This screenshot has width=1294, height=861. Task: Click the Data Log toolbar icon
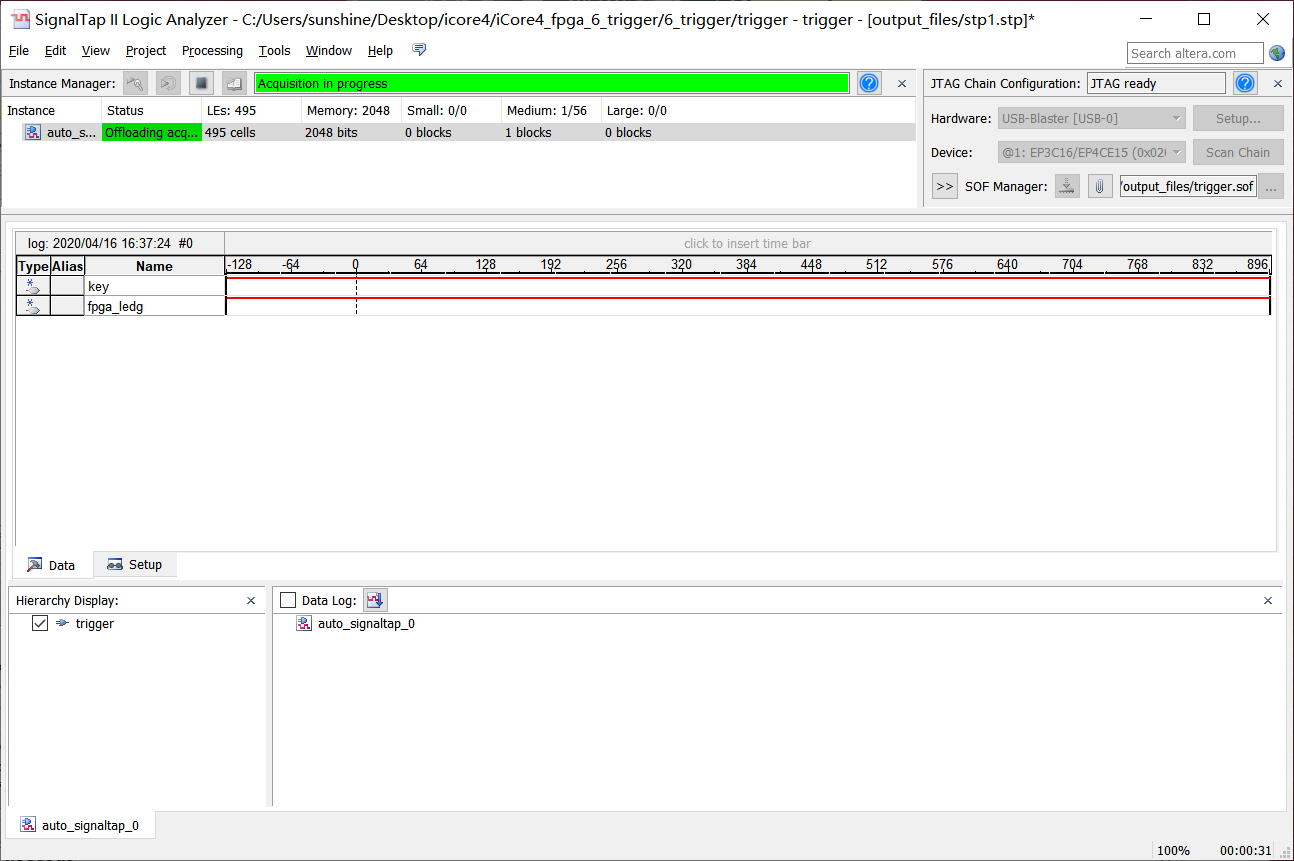tap(375, 600)
